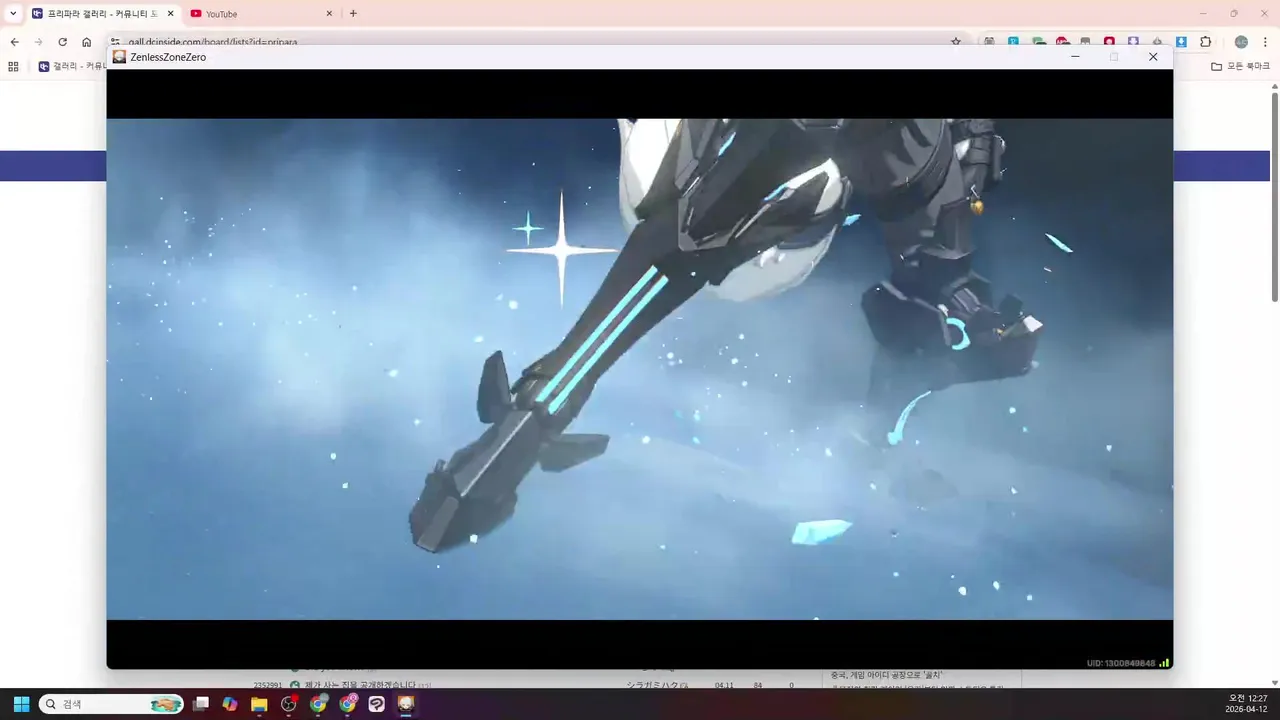Go forward in the Chrome browser
The width and height of the screenshot is (1280, 720).
pos(38,42)
